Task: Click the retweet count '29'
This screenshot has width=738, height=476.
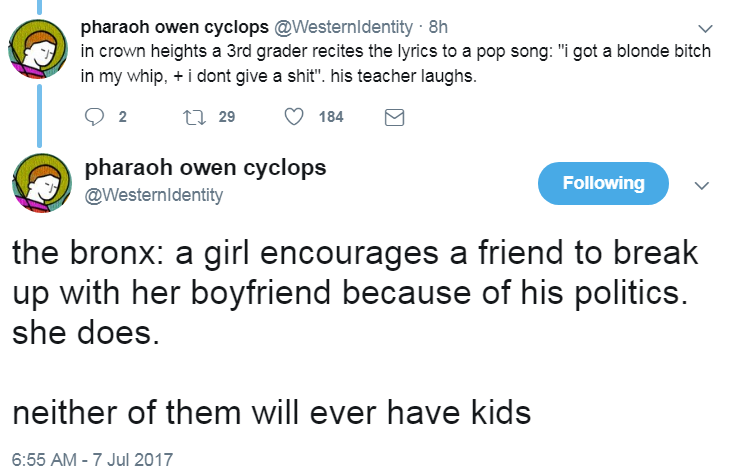Action: click(x=227, y=117)
